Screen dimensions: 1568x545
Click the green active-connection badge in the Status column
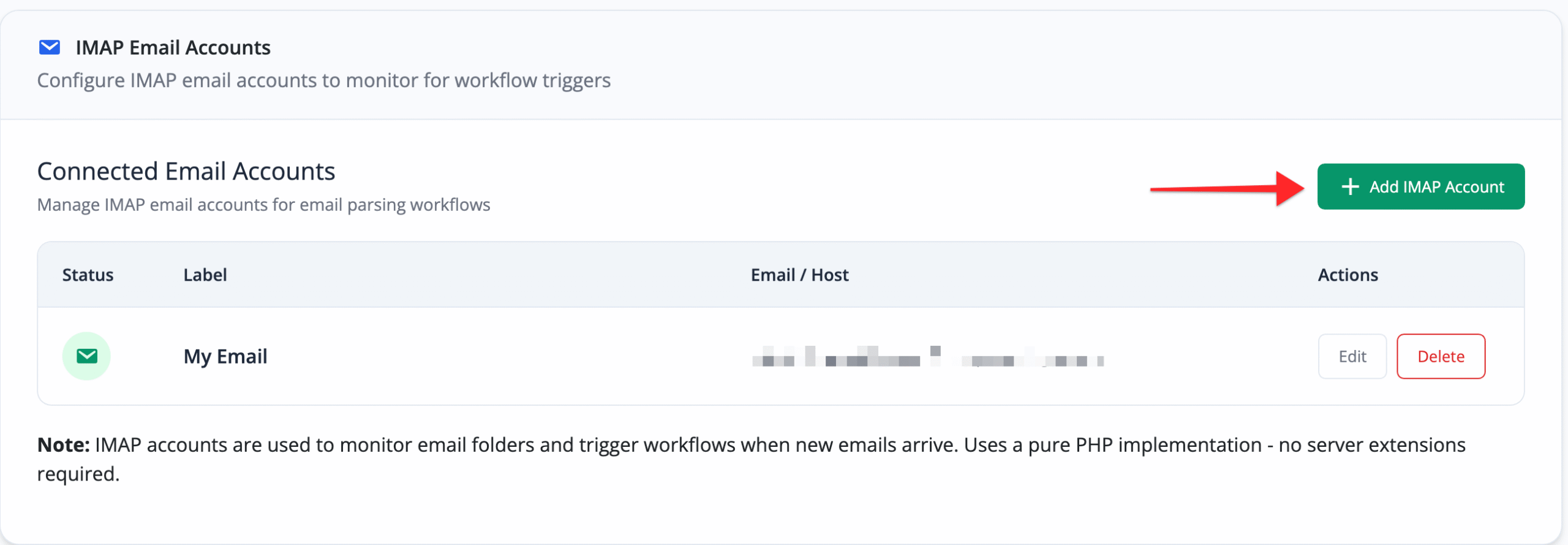pos(86,356)
